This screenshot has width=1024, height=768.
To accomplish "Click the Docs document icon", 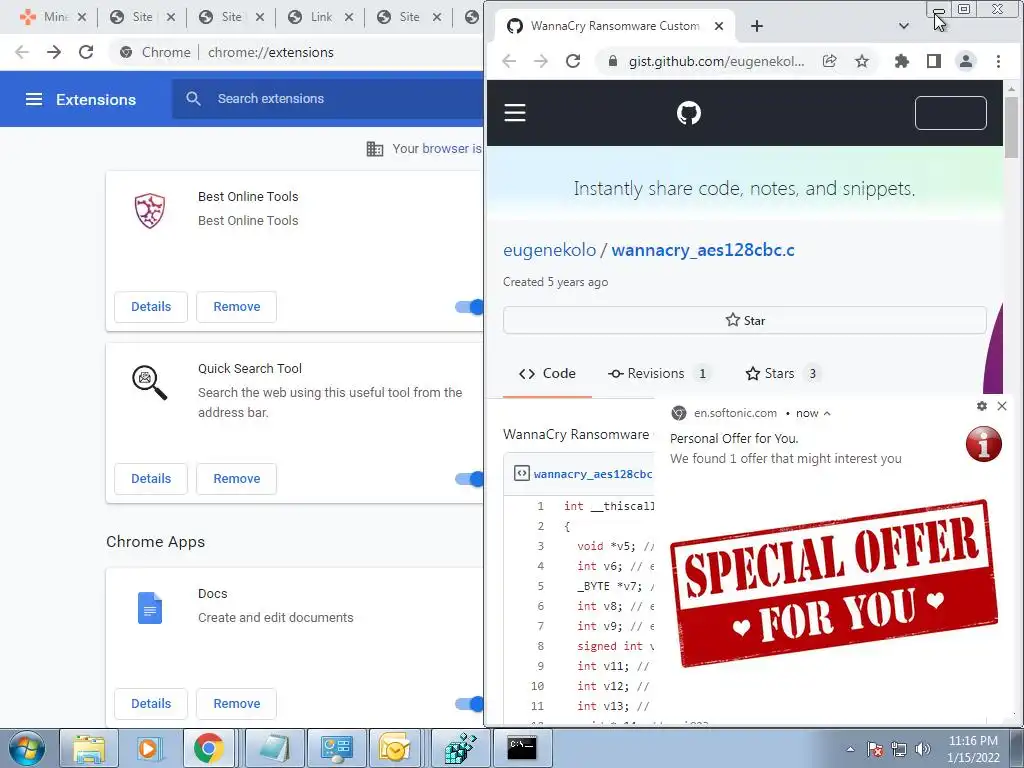I will pos(150,608).
